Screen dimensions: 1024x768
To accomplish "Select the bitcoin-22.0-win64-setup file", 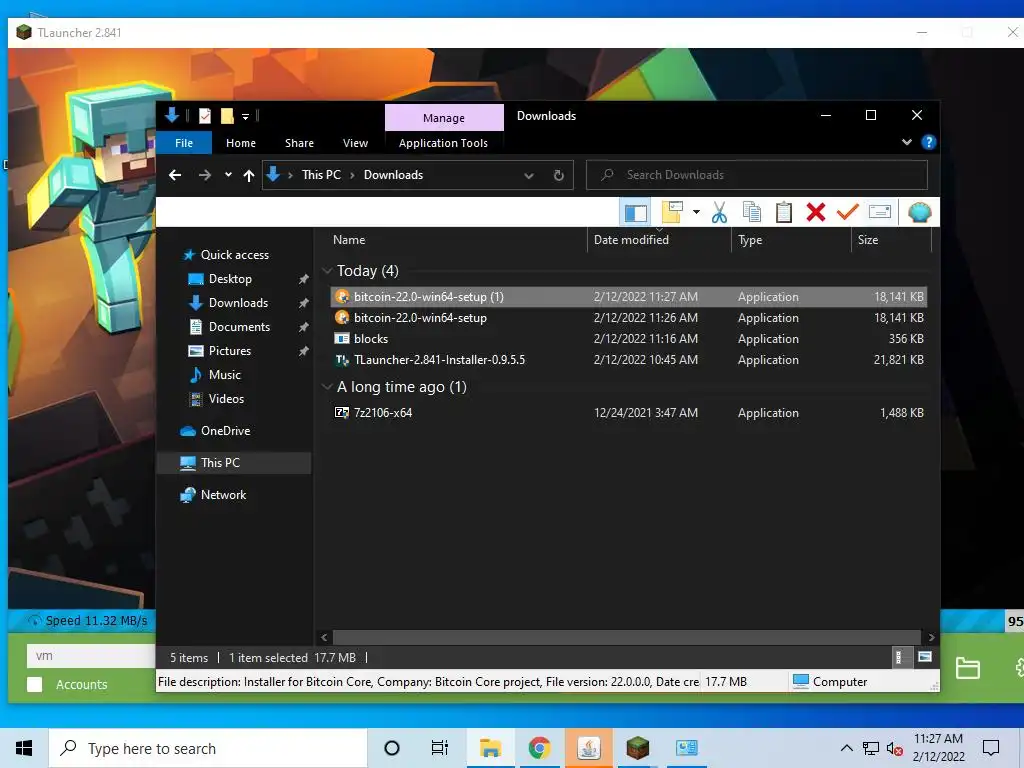I will pos(628,317).
